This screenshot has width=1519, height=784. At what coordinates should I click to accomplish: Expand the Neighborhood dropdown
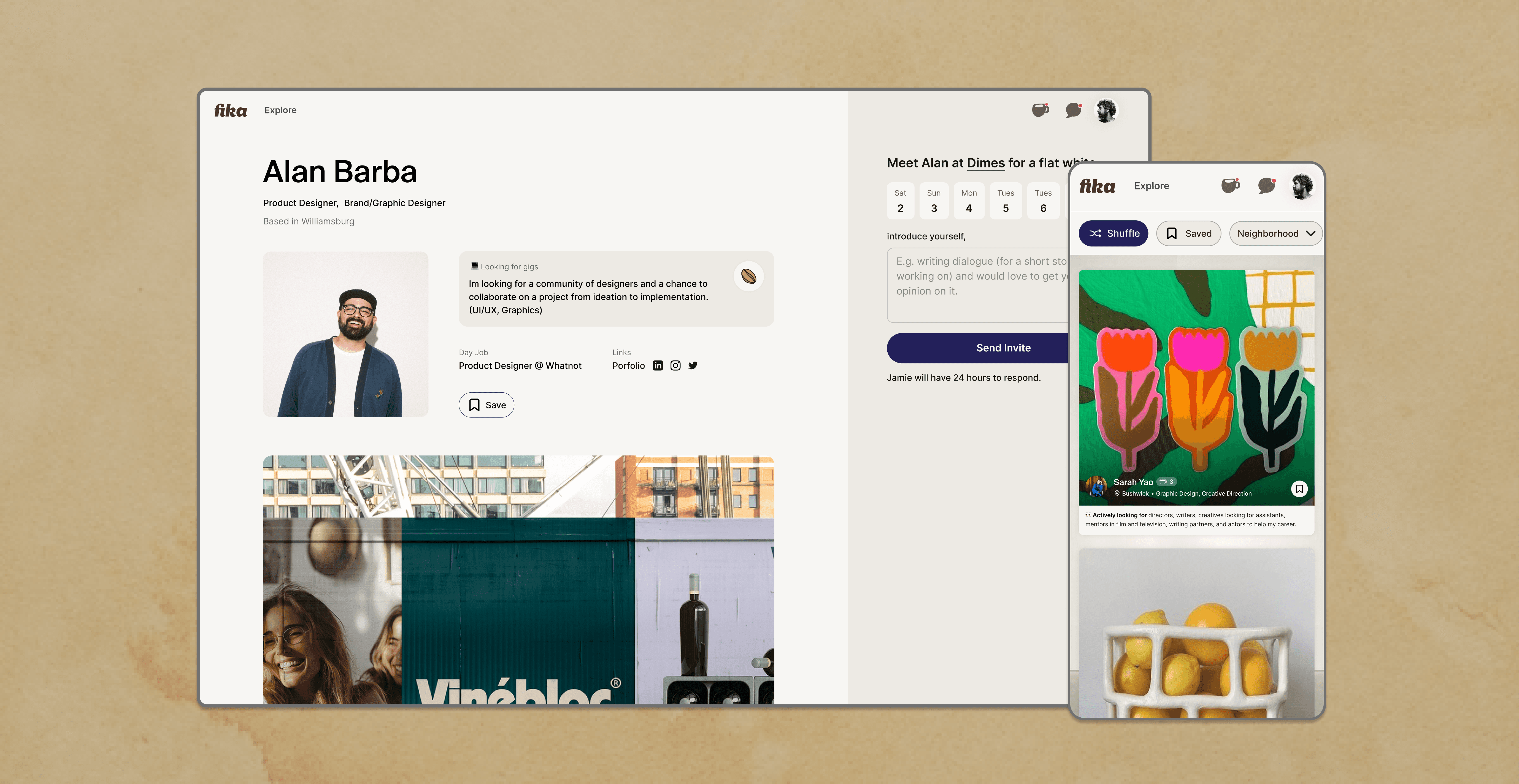pyautogui.click(x=1276, y=234)
